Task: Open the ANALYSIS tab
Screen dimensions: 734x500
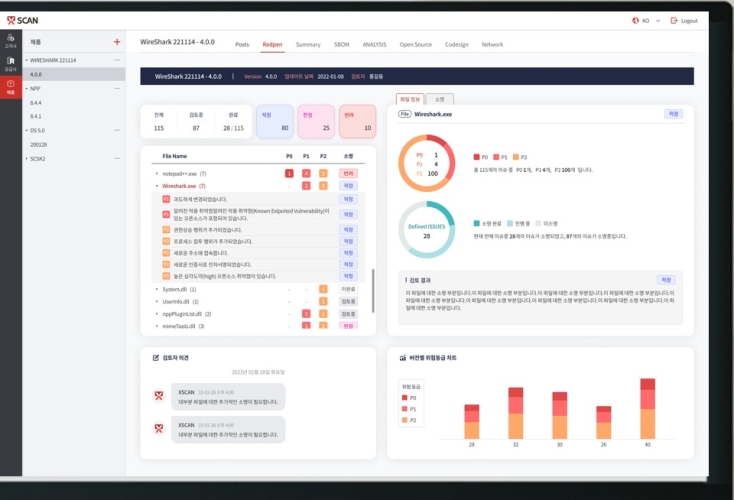Action: click(x=374, y=44)
